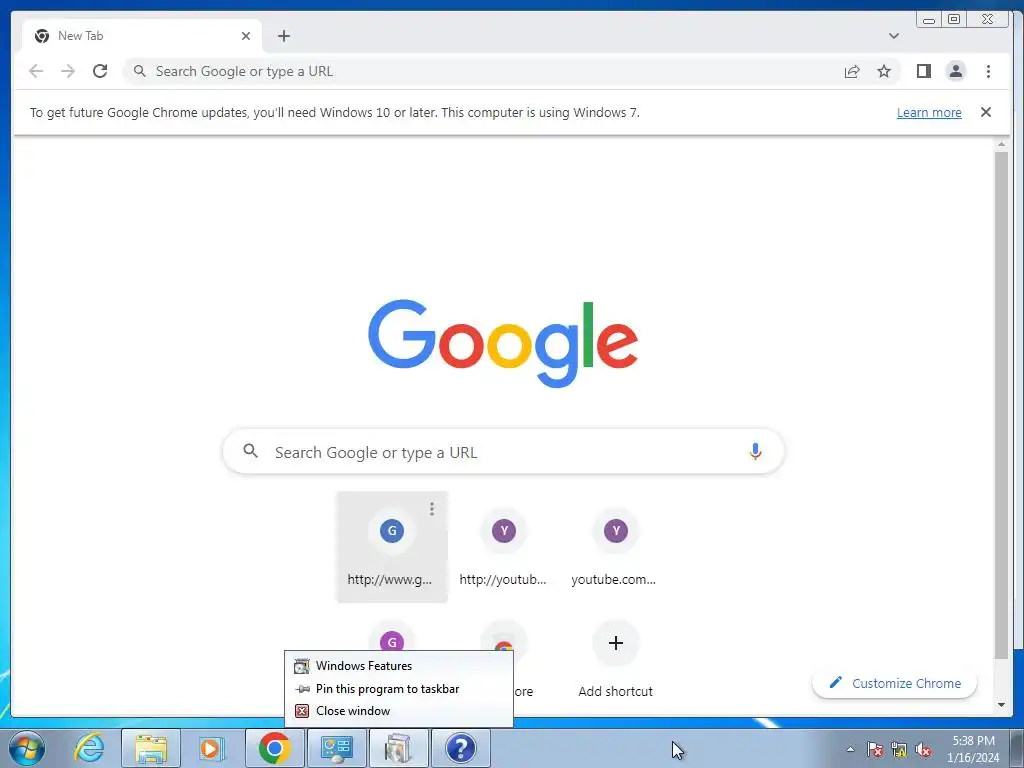
Task: Expand the tab search chevron
Action: coord(893,36)
